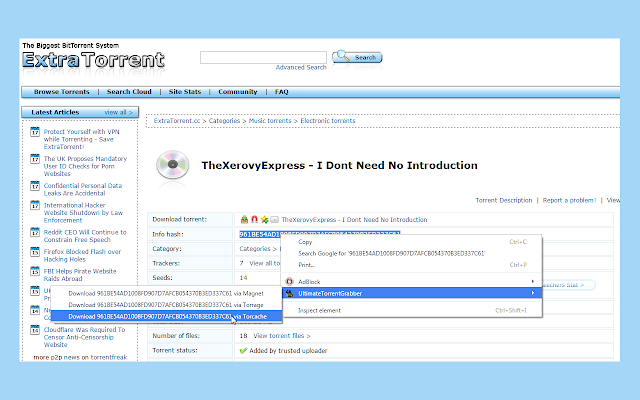Expand the AdBlock submenu arrow

click(x=533, y=281)
